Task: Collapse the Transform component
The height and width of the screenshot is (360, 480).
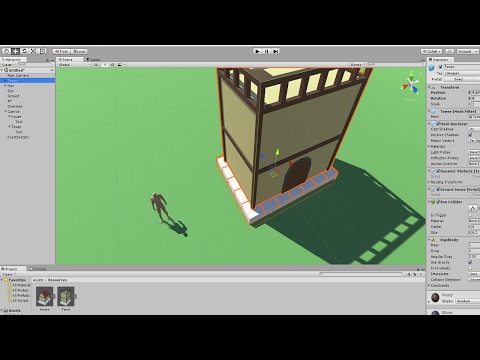Action: (429, 87)
